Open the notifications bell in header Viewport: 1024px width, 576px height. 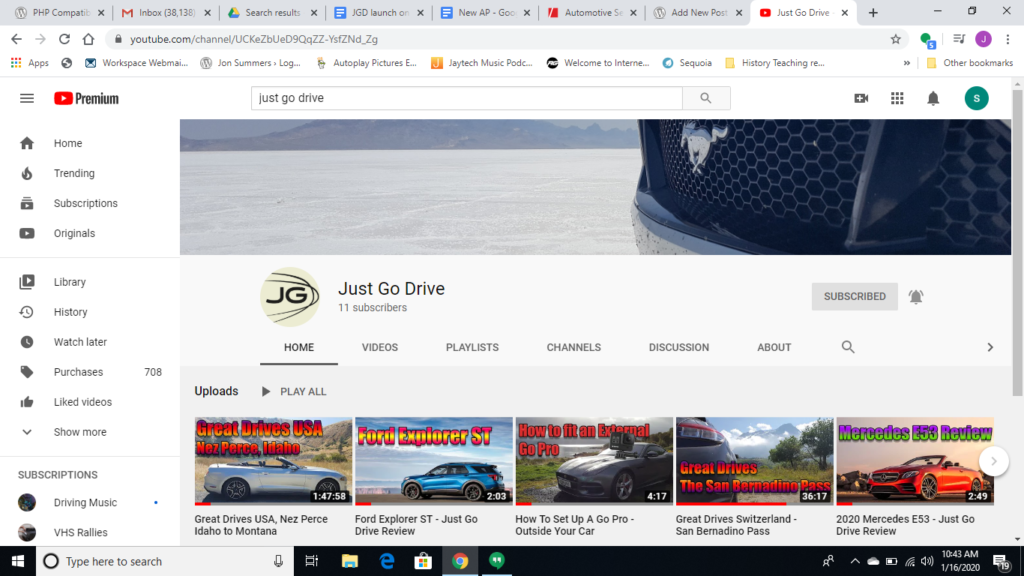[x=933, y=99]
